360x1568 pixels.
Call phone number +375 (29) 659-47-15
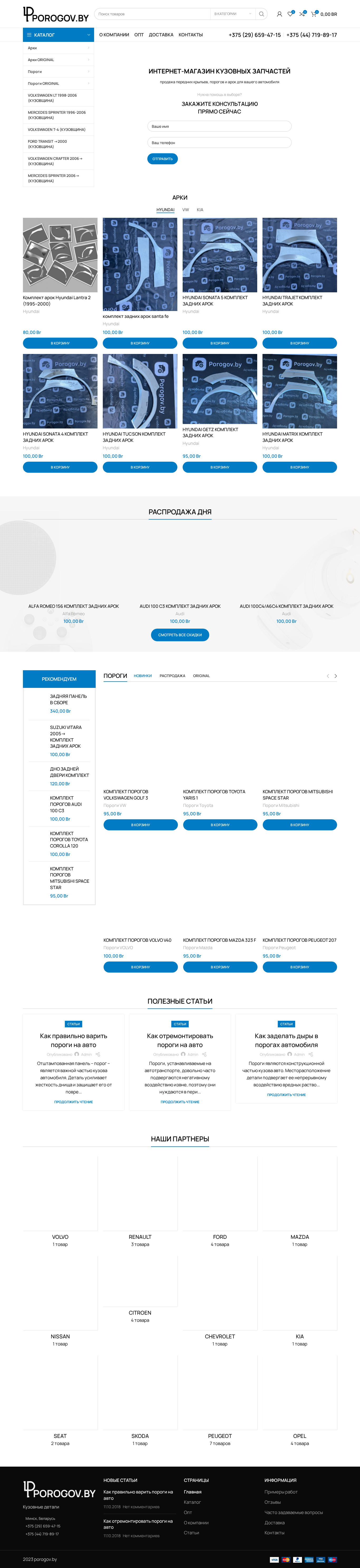click(255, 35)
